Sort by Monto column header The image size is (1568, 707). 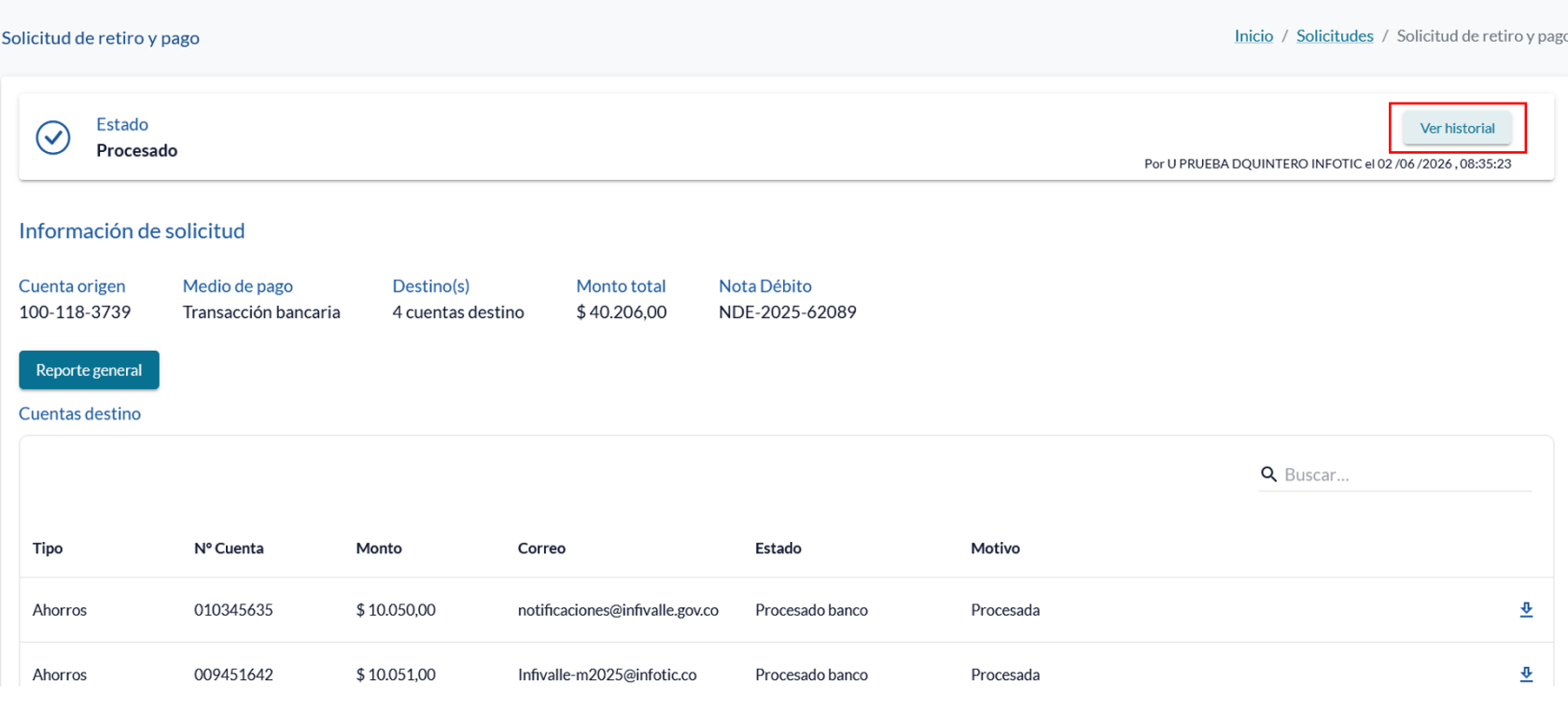click(x=379, y=548)
